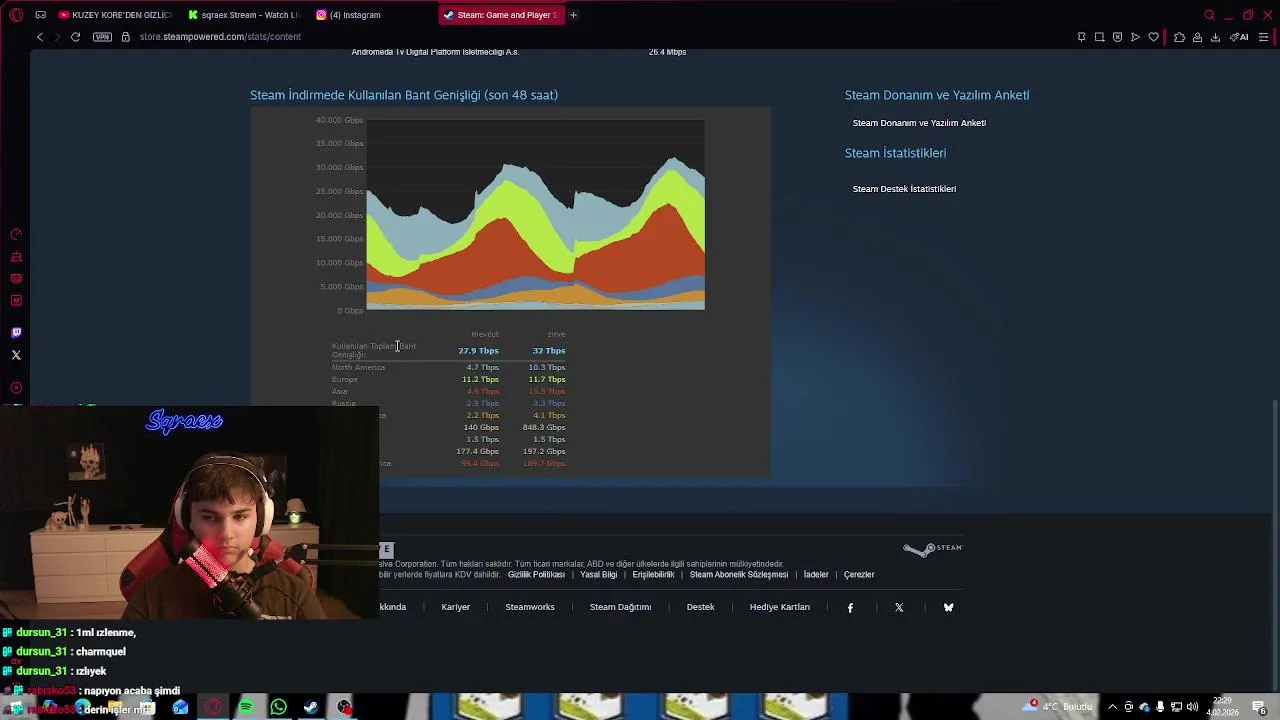Open the extensions cube icon
Image resolution: width=1280 pixels, height=720 pixels.
tap(1179, 37)
